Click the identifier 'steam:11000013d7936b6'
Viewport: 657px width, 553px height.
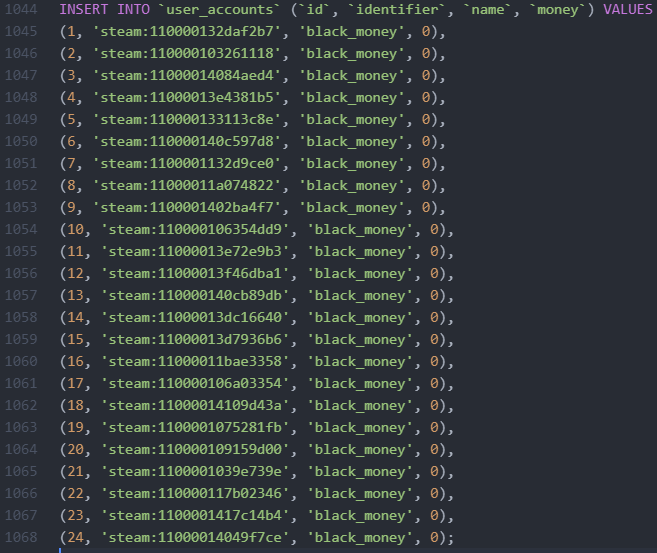tap(195, 339)
